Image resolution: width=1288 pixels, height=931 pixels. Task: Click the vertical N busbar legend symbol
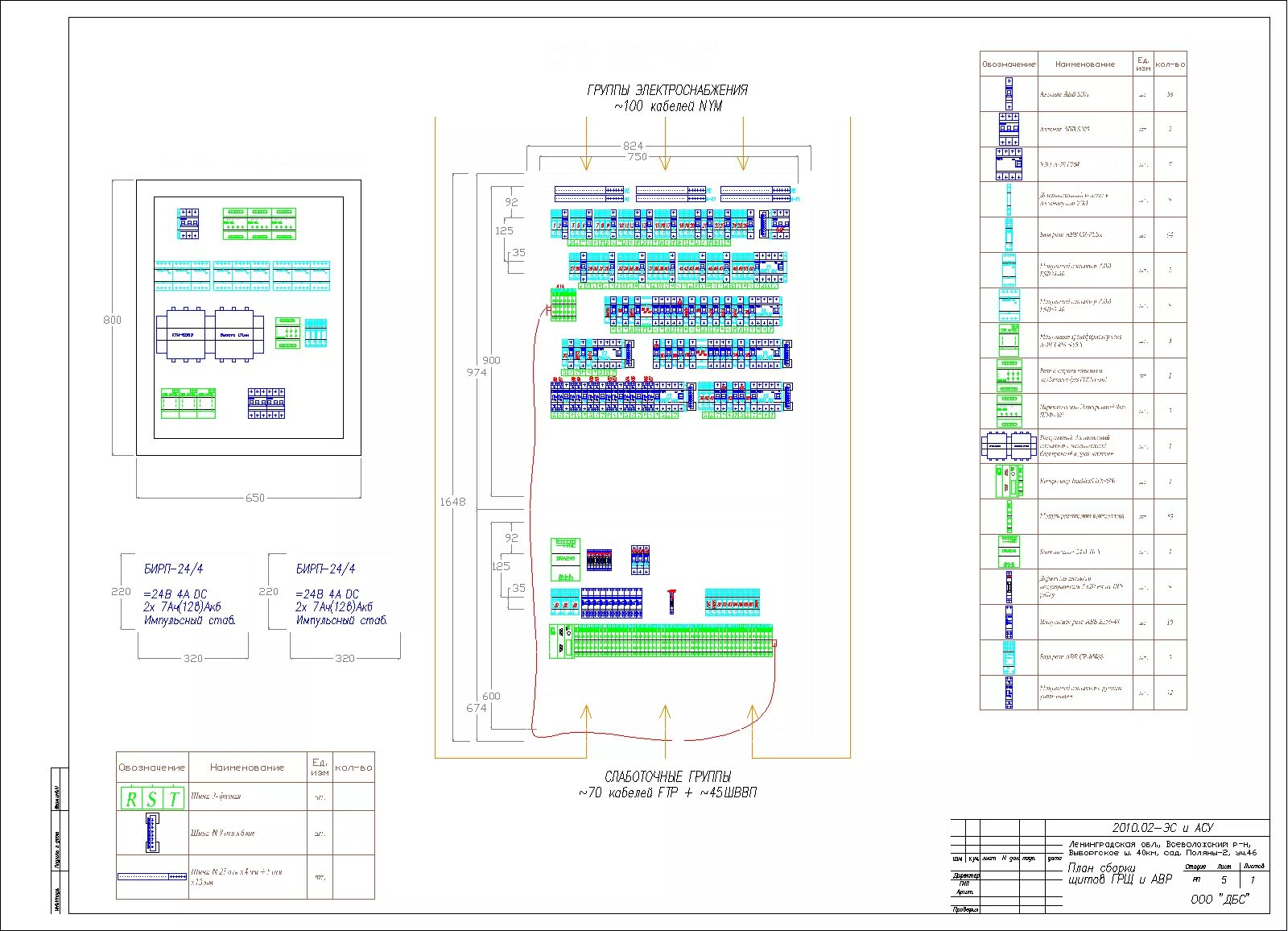click(151, 833)
